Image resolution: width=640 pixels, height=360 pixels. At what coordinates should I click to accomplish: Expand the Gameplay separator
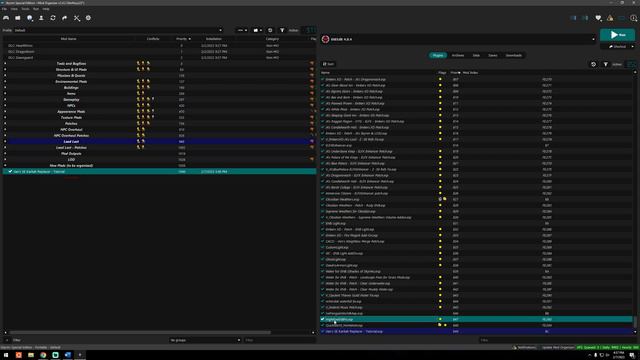(5, 99)
